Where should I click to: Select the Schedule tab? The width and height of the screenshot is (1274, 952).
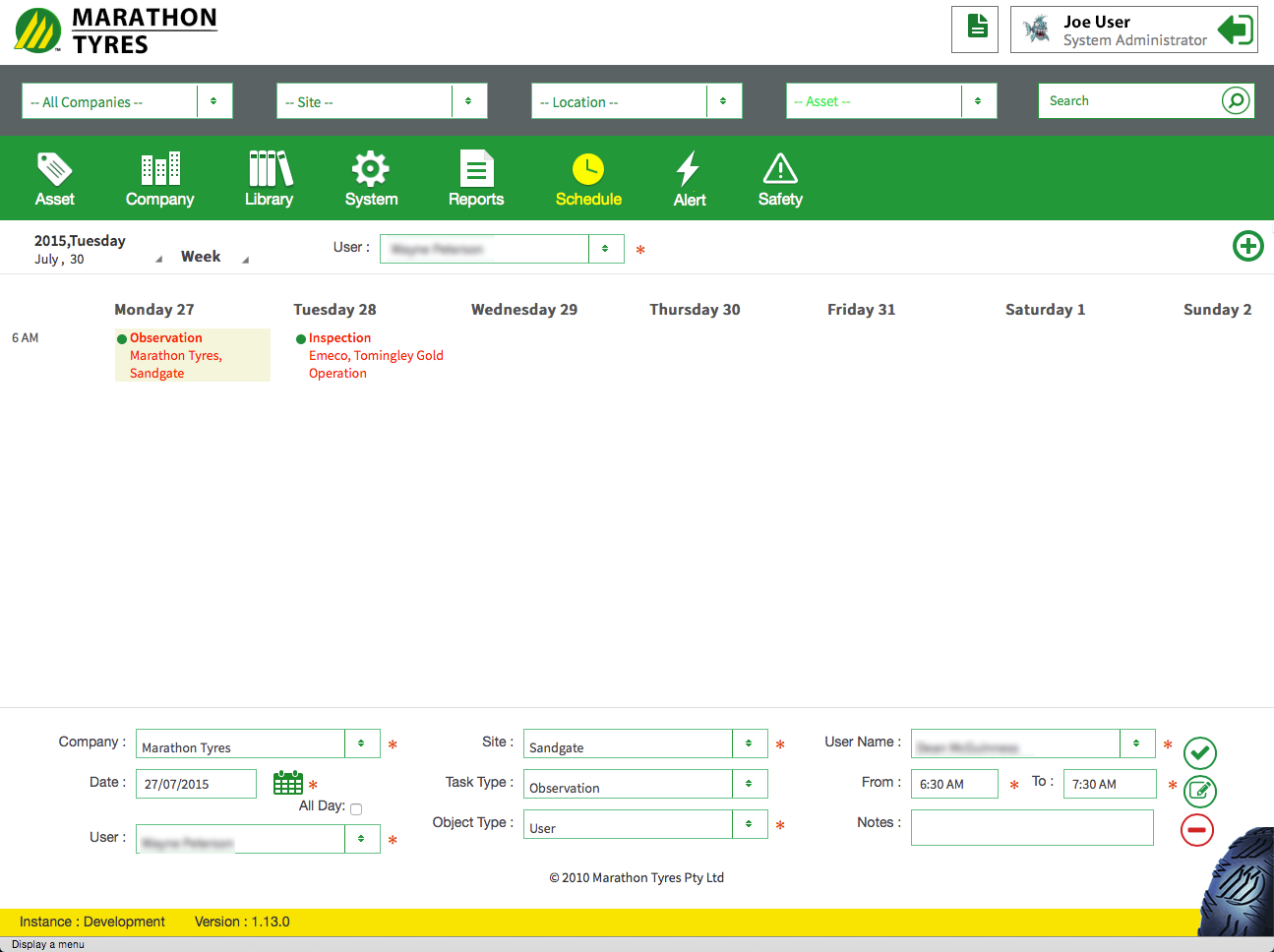click(x=588, y=179)
